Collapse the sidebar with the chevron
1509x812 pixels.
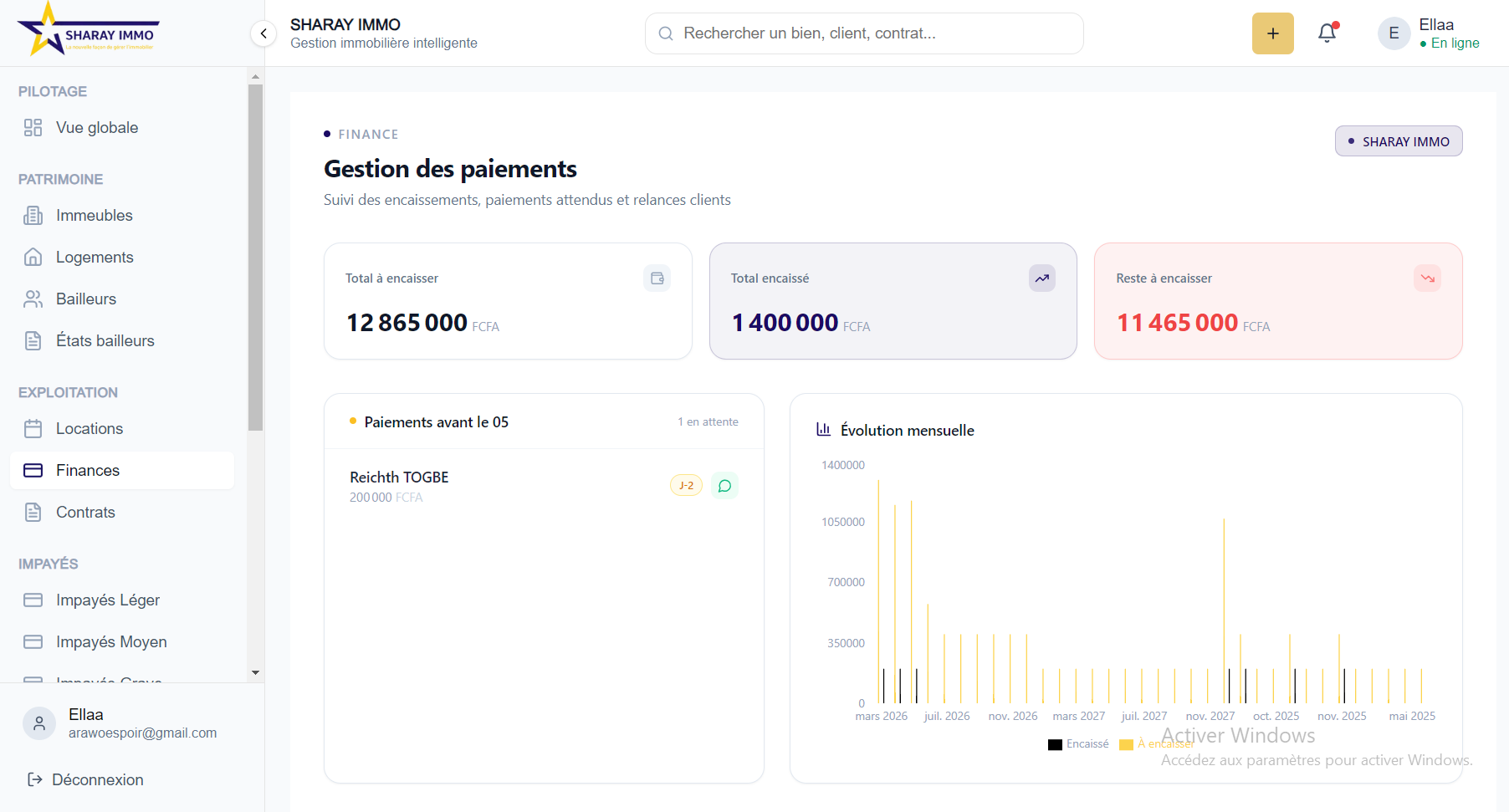[x=263, y=33]
